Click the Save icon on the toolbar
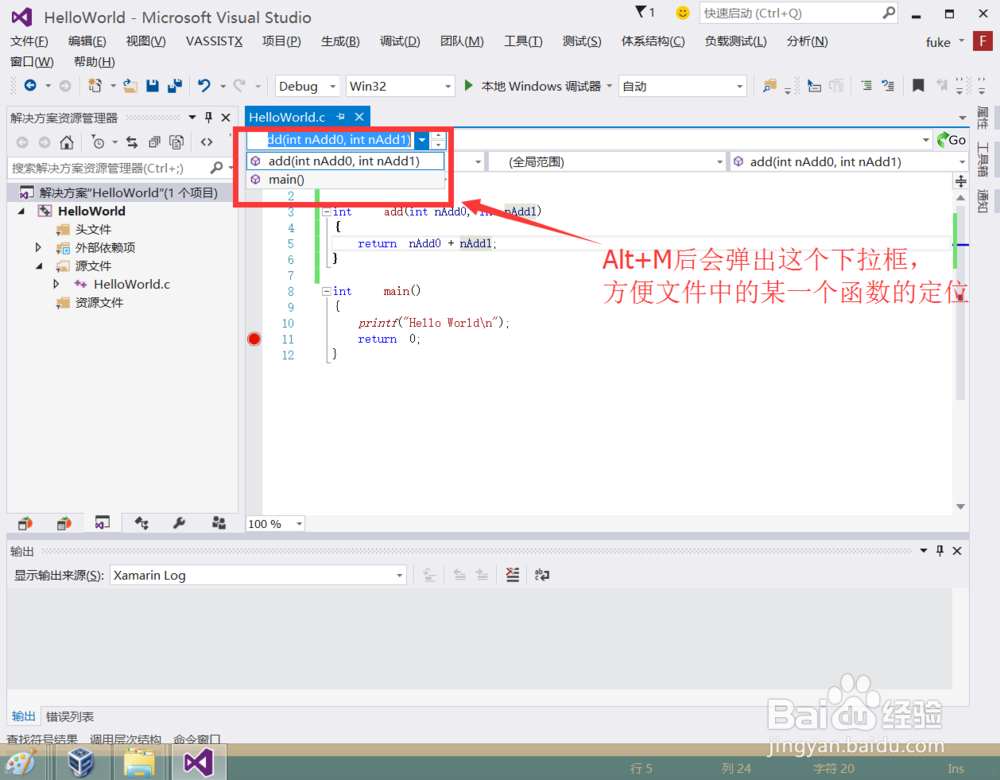Viewport: 1000px width, 780px height. (153, 86)
